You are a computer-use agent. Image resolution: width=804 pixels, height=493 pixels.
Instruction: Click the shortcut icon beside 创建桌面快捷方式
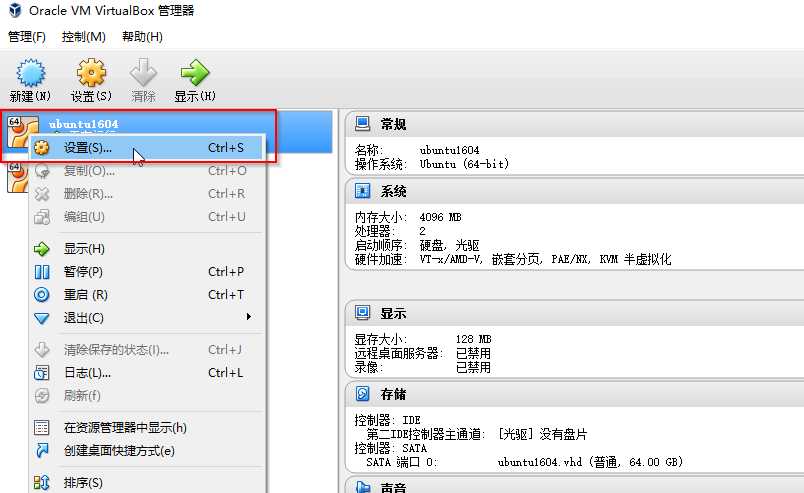point(42,451)
